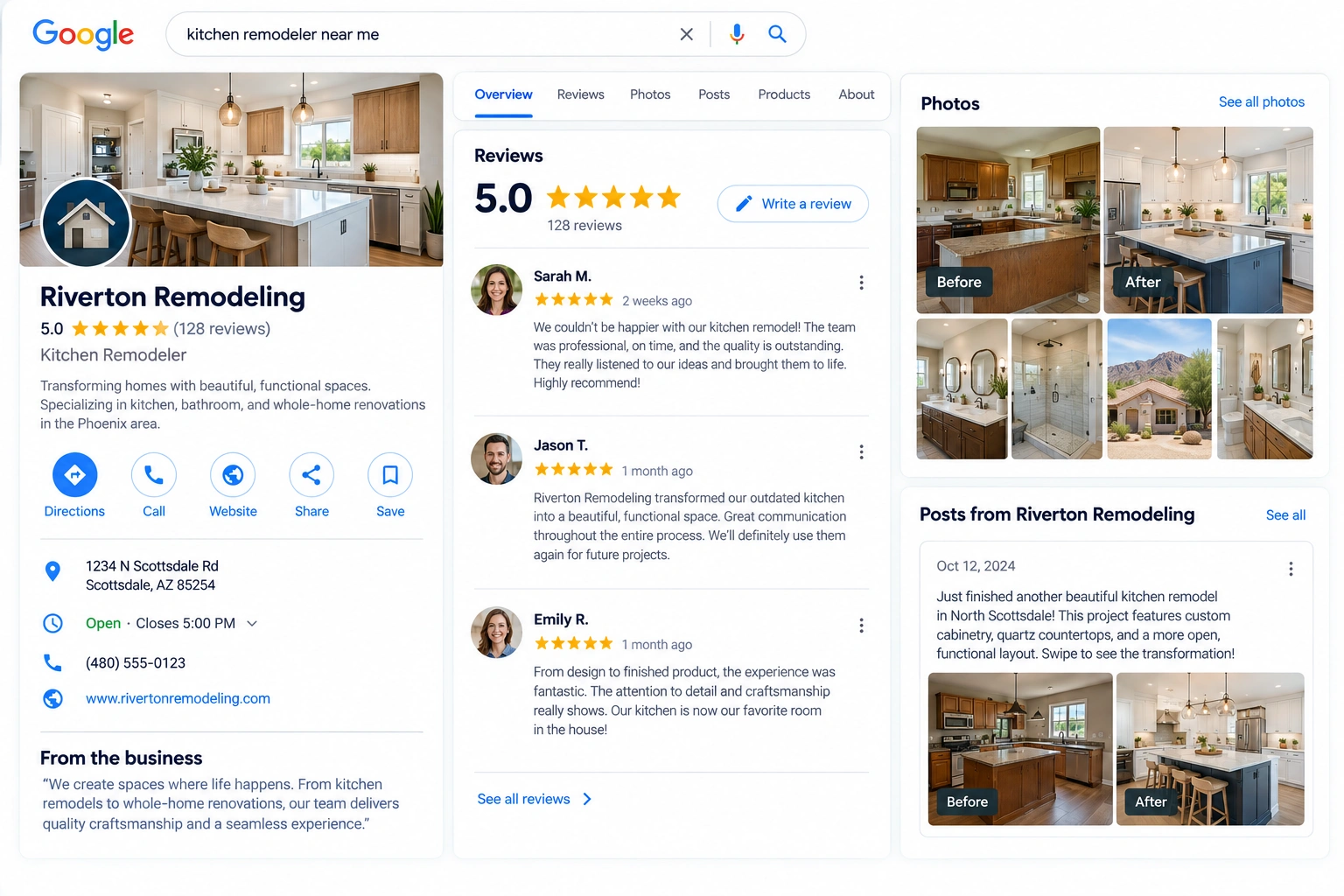The image size is (1344, 896).
Task: Click the Riverton Remodeling house logo avatar
Action: click(x=86, y=222)
